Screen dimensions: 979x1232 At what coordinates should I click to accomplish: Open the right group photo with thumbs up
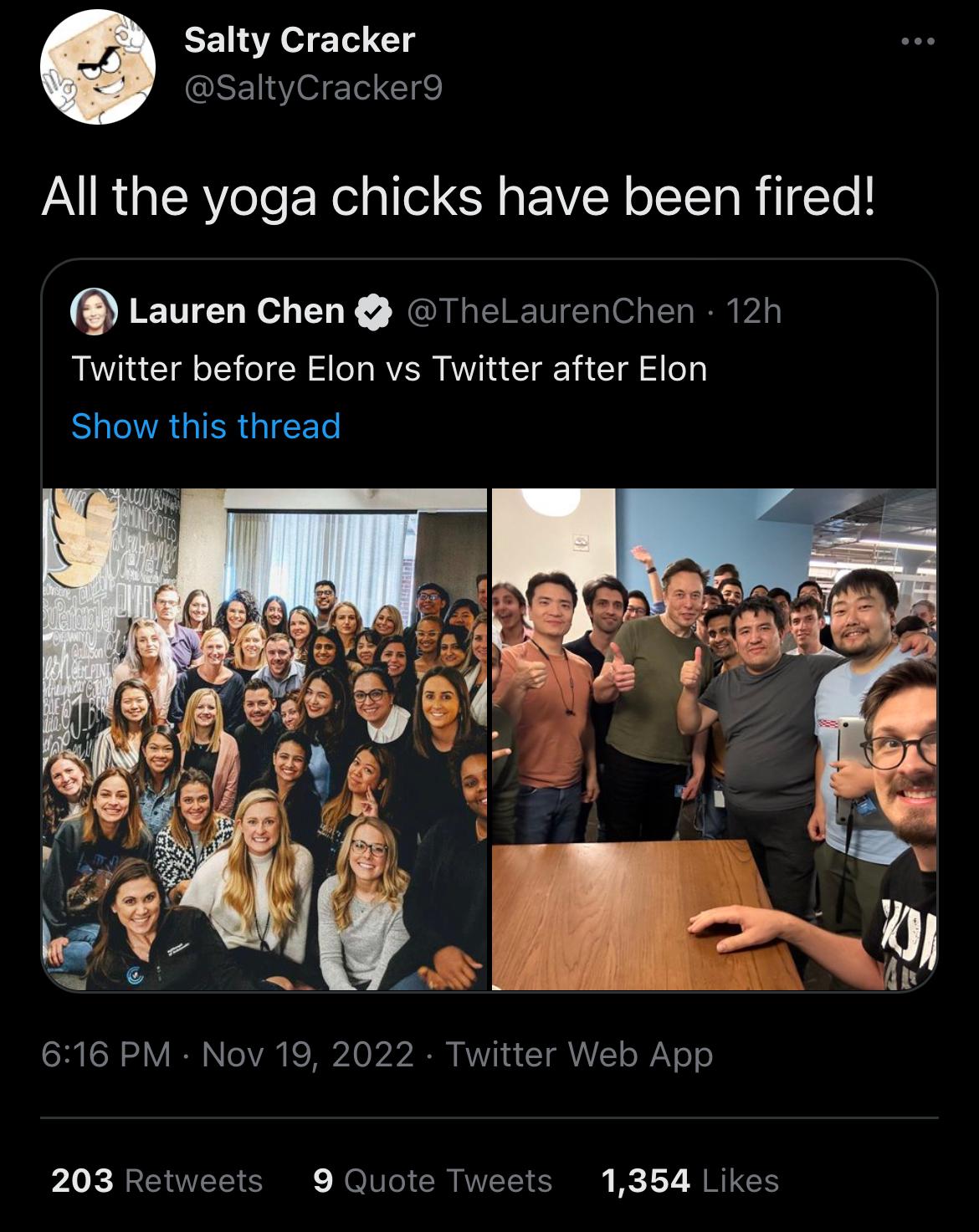click(714, 739)
